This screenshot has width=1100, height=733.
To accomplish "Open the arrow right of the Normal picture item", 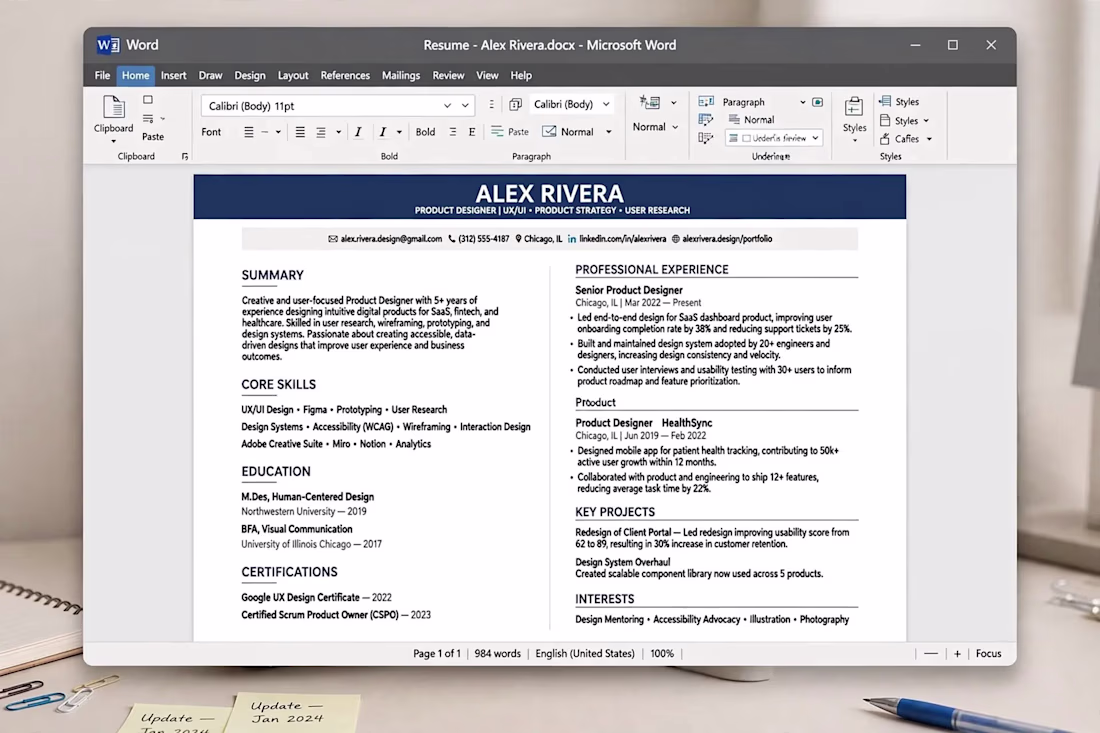I will pos(609,132).
